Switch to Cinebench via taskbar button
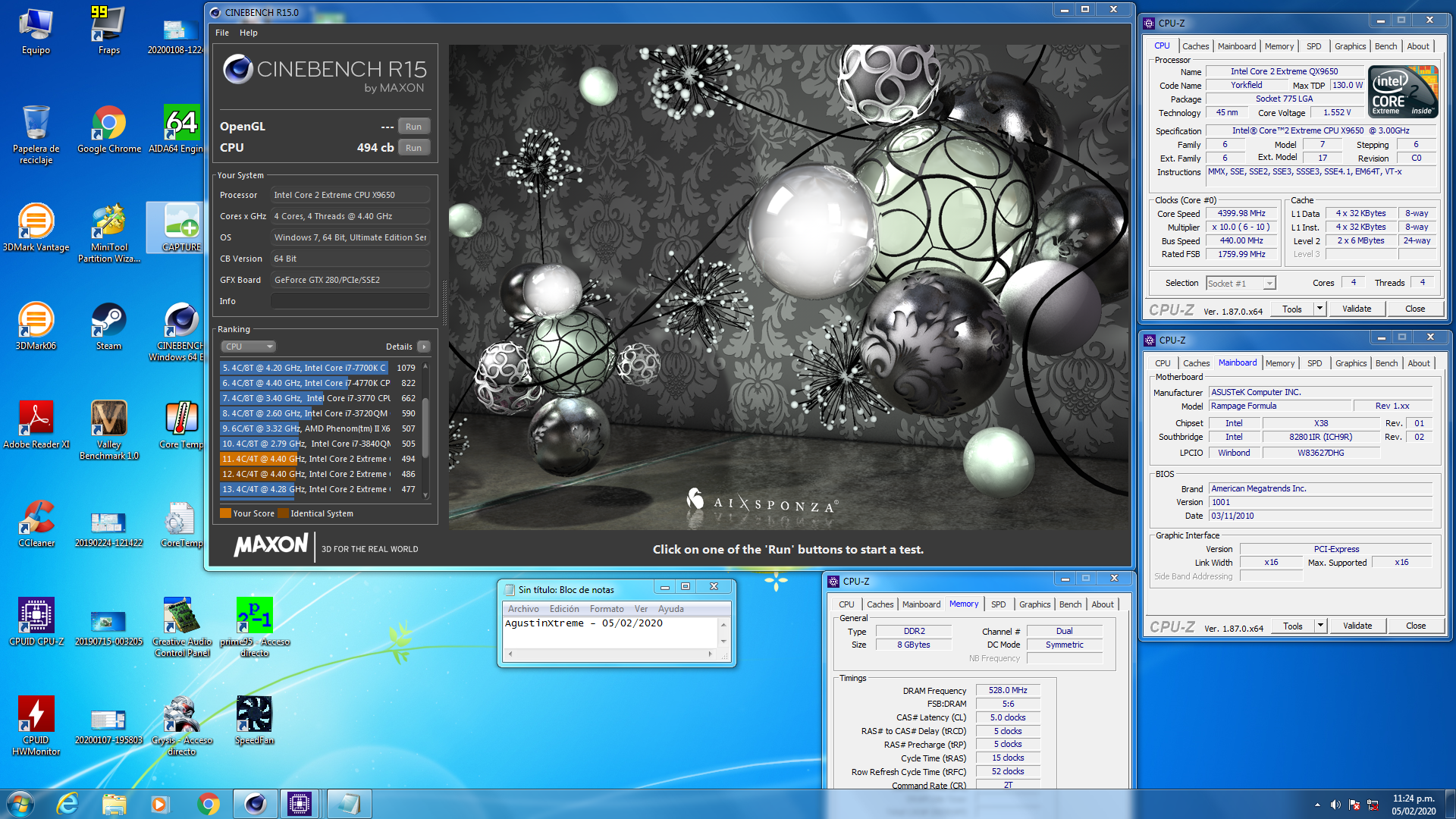The width and height of the screenshot is (1456, 819). click(255, 804)
